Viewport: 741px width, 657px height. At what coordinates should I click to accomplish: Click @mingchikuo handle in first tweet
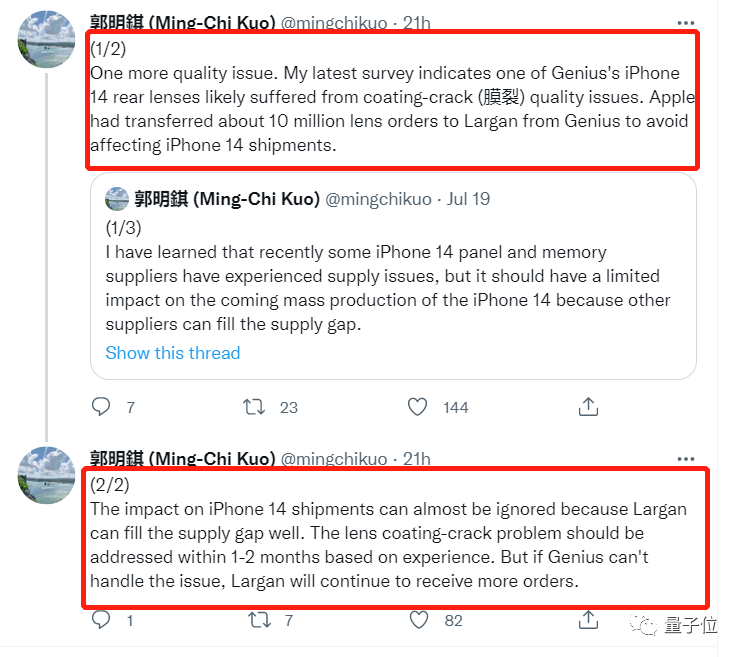333,23
